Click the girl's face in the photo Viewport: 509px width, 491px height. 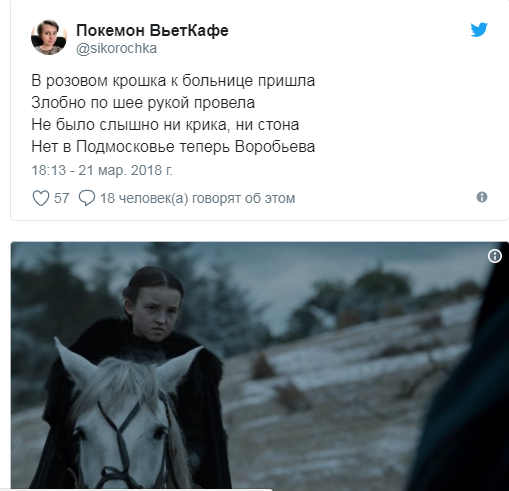coord(155,315)
